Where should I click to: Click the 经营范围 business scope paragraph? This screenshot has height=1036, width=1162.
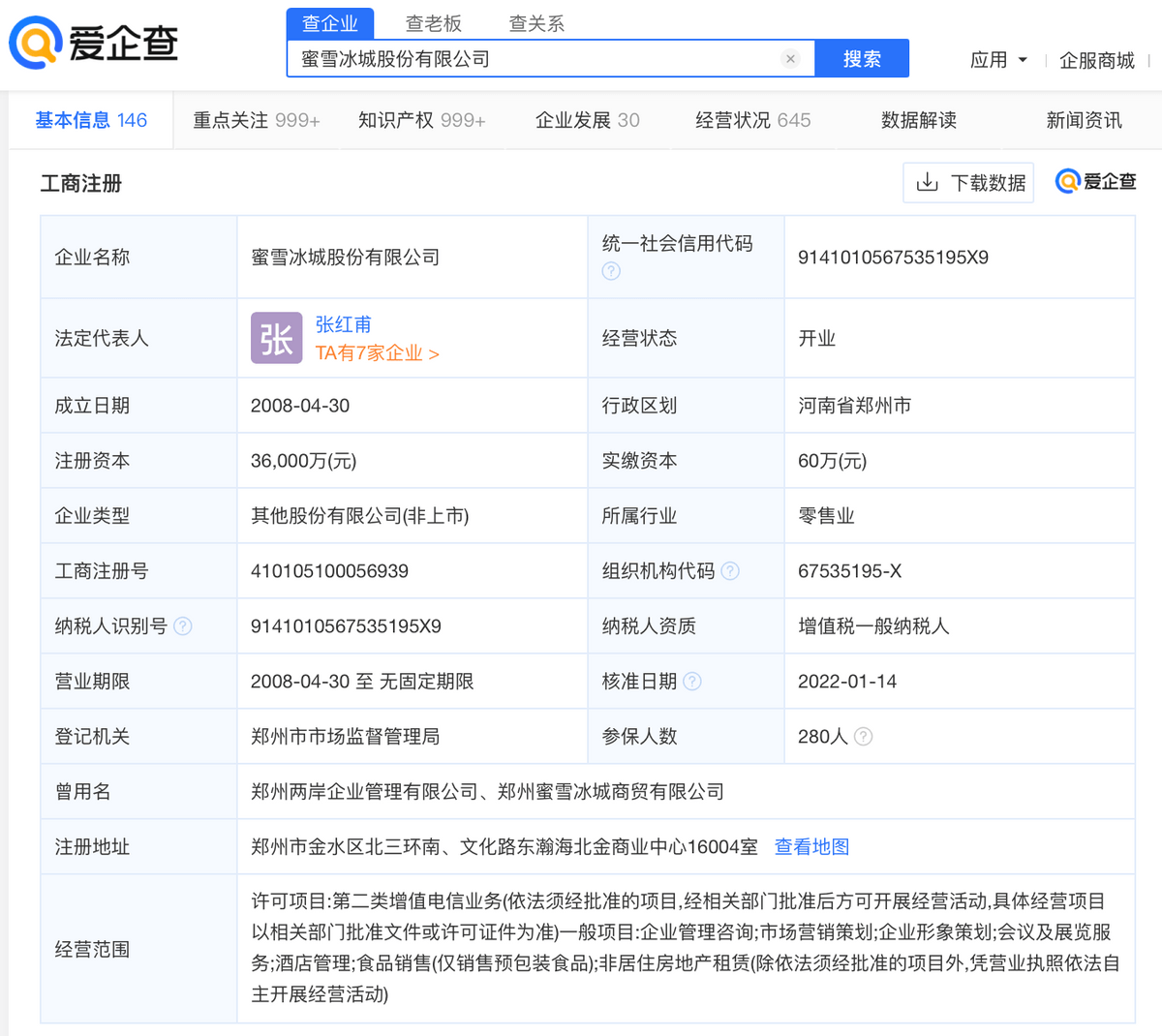coord(685,948)
